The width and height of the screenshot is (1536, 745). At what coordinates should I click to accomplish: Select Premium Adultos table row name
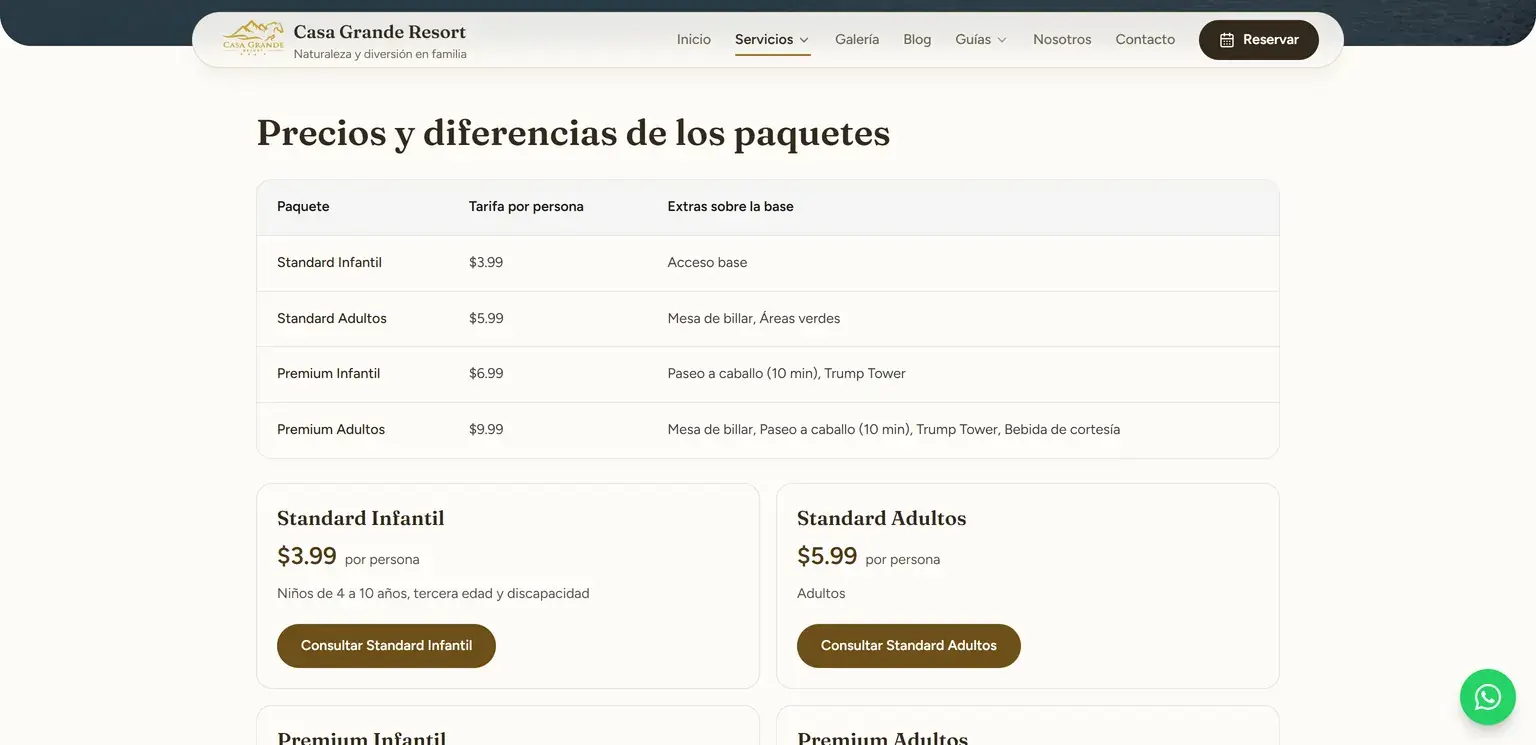click(331, 430)
